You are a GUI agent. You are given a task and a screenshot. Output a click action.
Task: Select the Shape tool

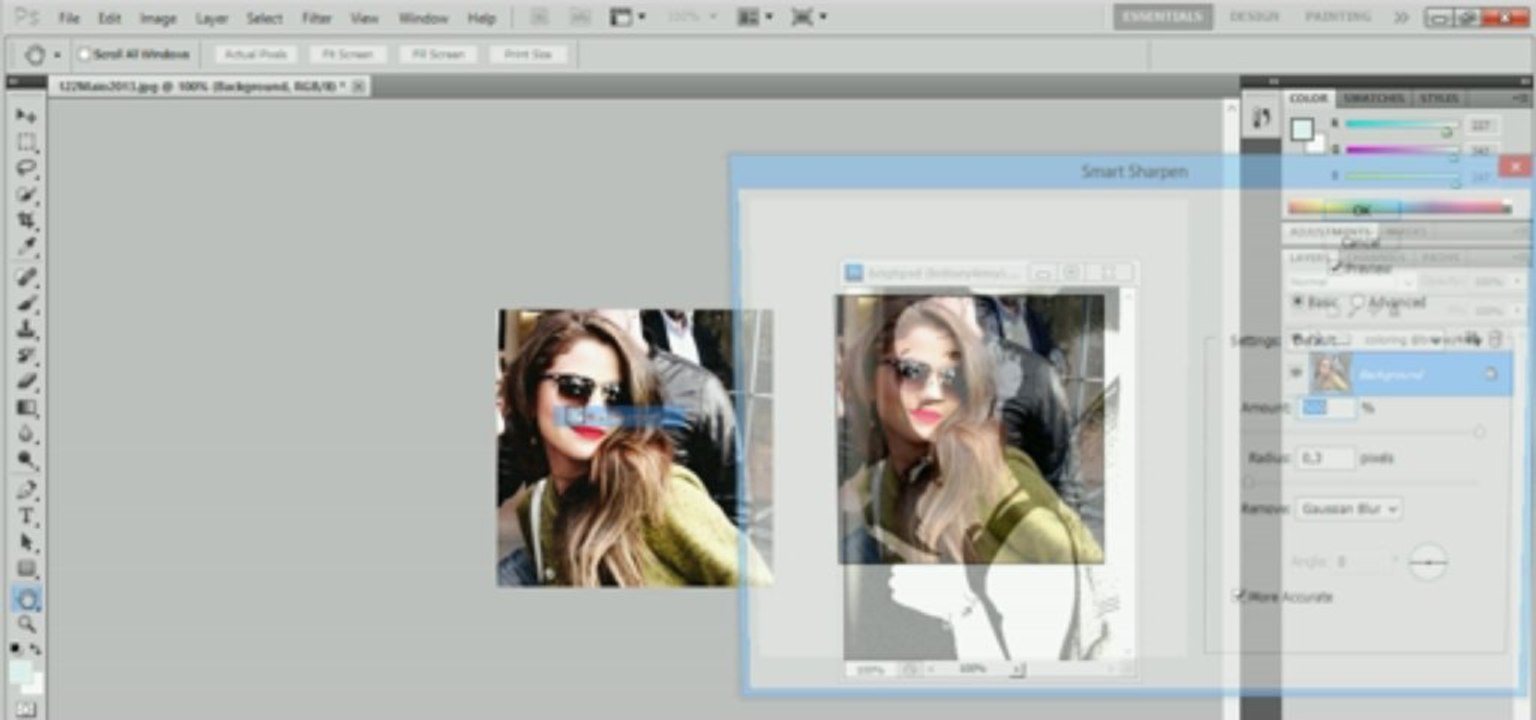26,568
